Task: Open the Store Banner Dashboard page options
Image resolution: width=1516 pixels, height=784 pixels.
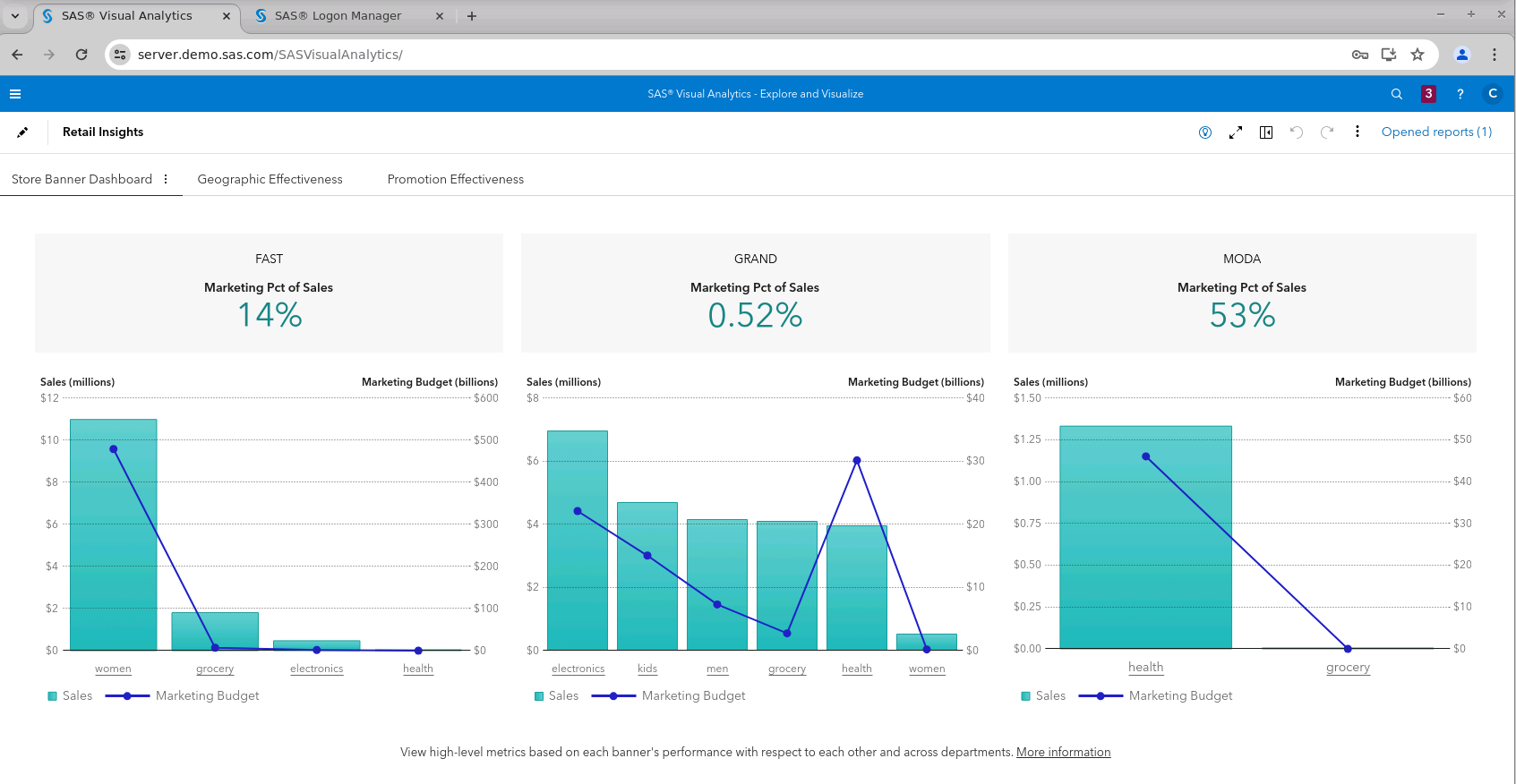Action: (x=166, y=179)
